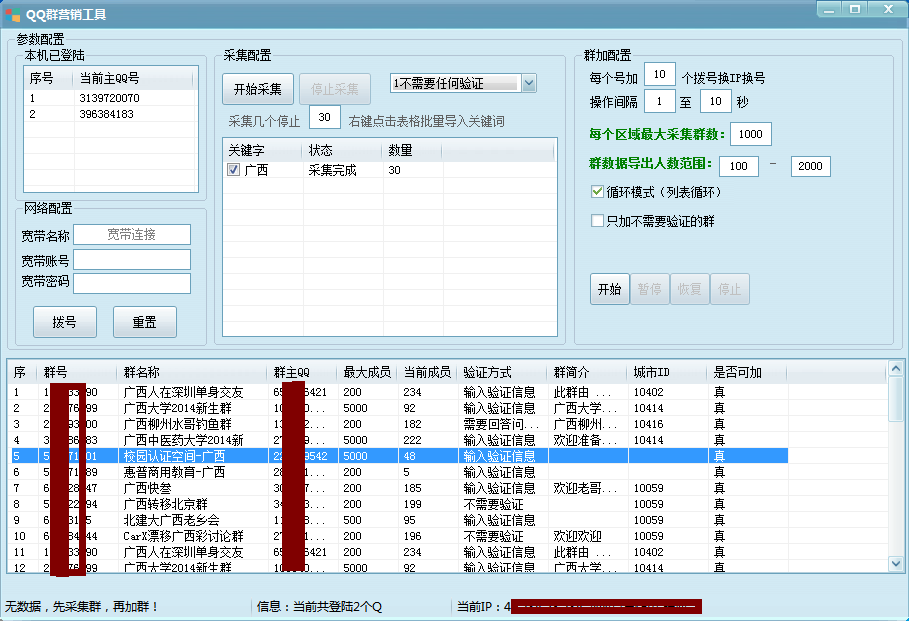
Task: Click the minimum member range field showing 100
Action: pos(739,166)
